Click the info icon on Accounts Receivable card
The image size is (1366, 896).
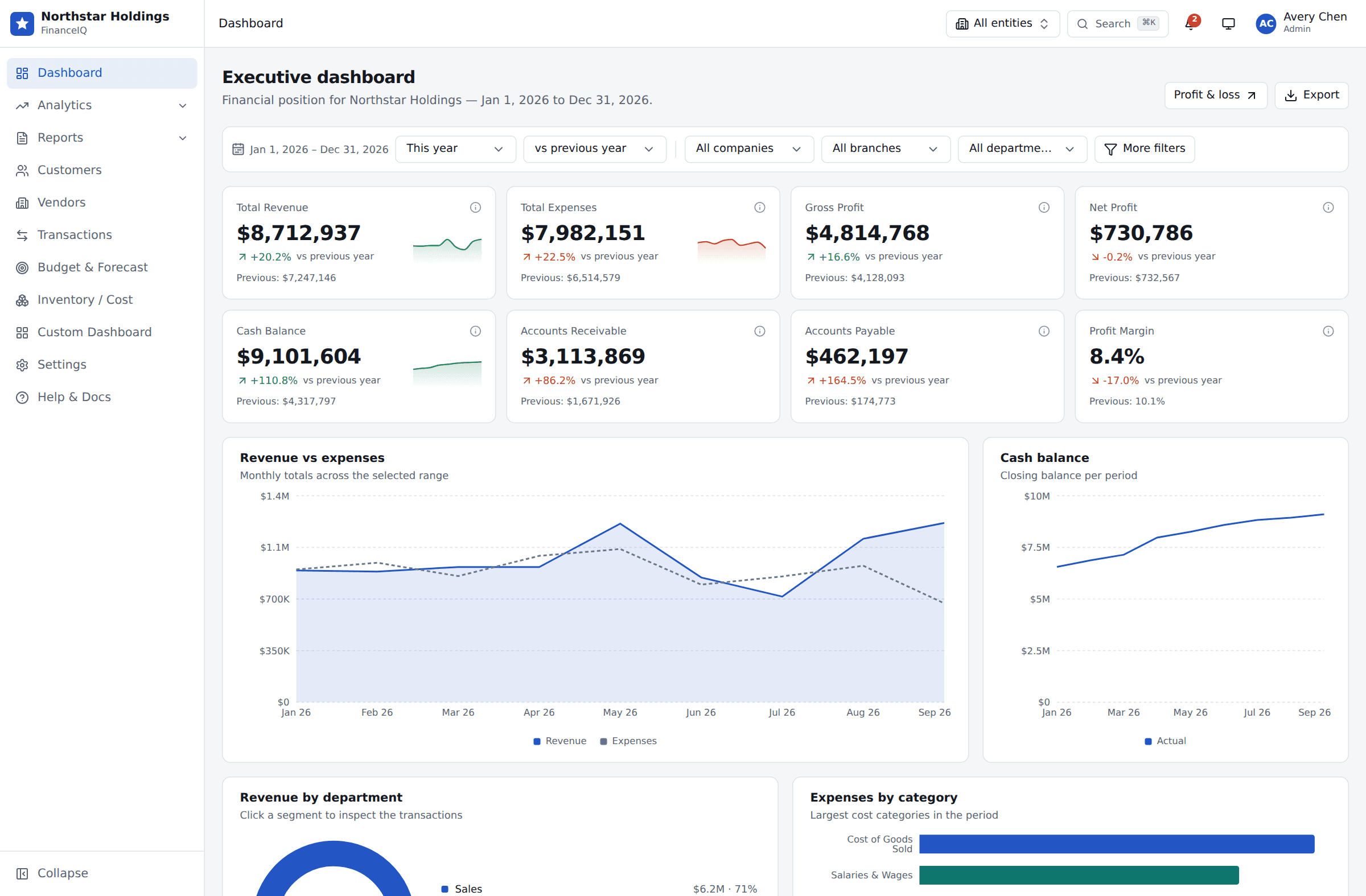tap(759, 331)
